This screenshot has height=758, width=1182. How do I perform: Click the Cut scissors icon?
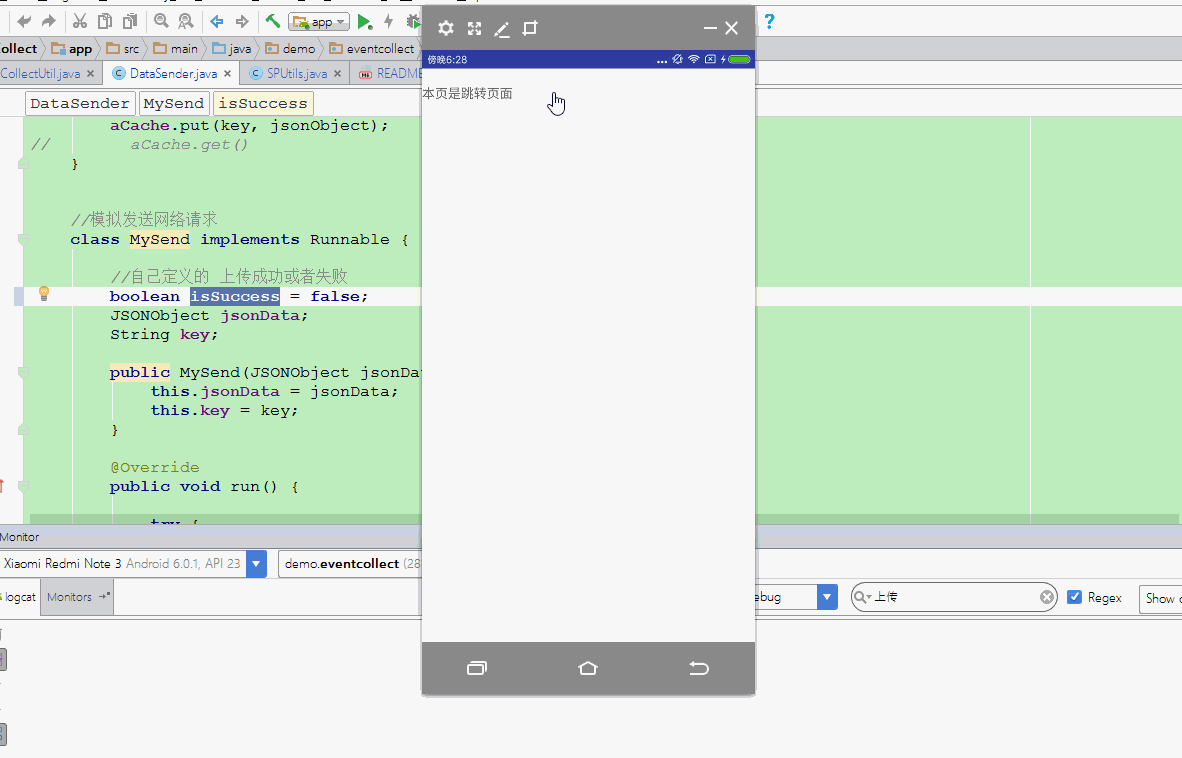79,22
